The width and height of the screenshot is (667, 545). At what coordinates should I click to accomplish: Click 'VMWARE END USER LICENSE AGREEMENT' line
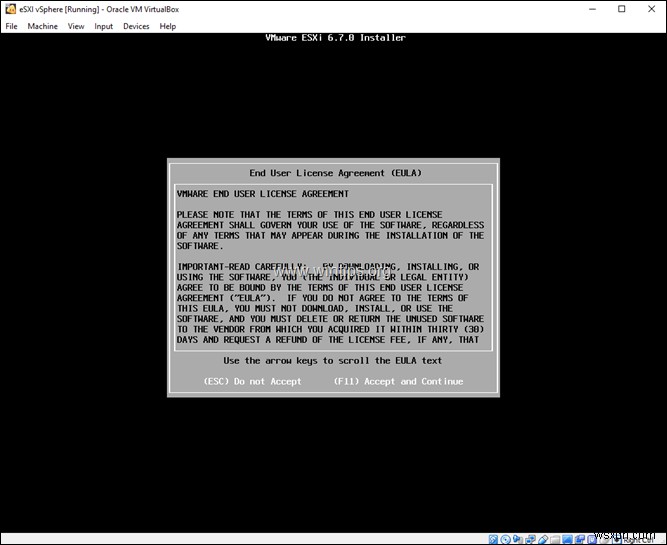click(262, 194)
